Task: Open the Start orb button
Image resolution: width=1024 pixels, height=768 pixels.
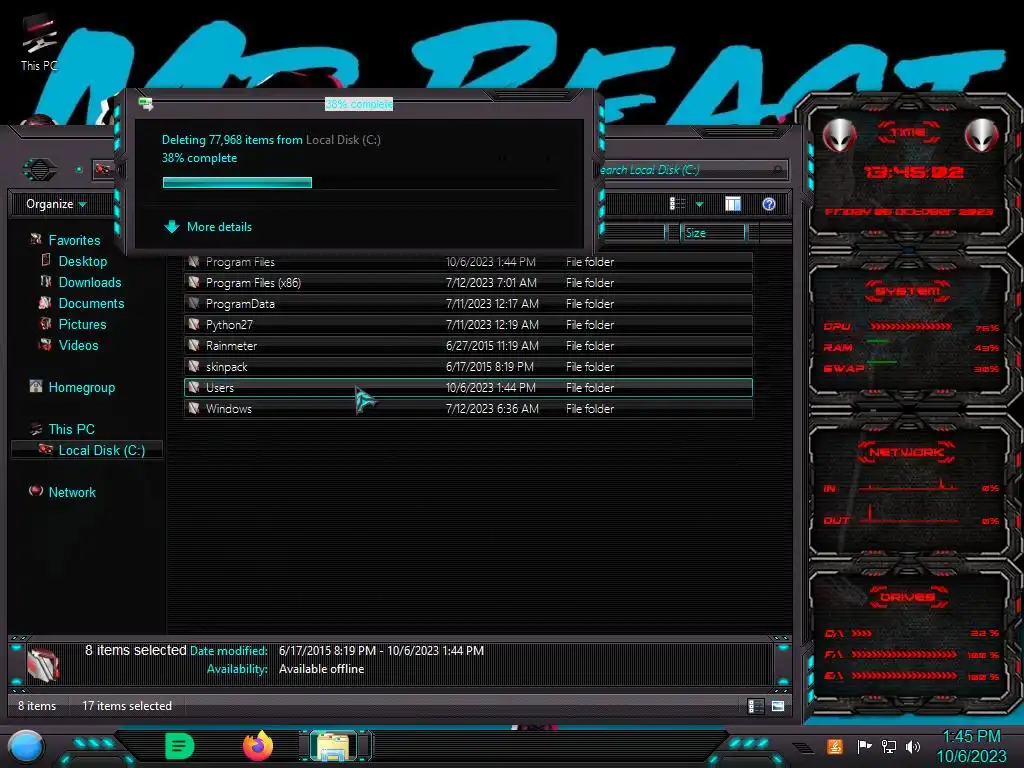Action: [26, 746]
